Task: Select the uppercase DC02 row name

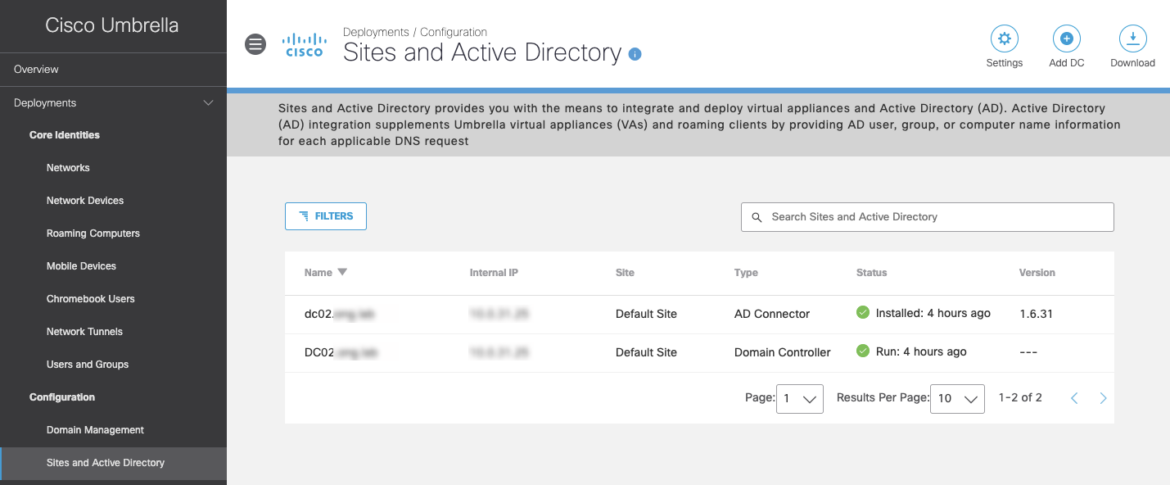Action: click(339, 352)
